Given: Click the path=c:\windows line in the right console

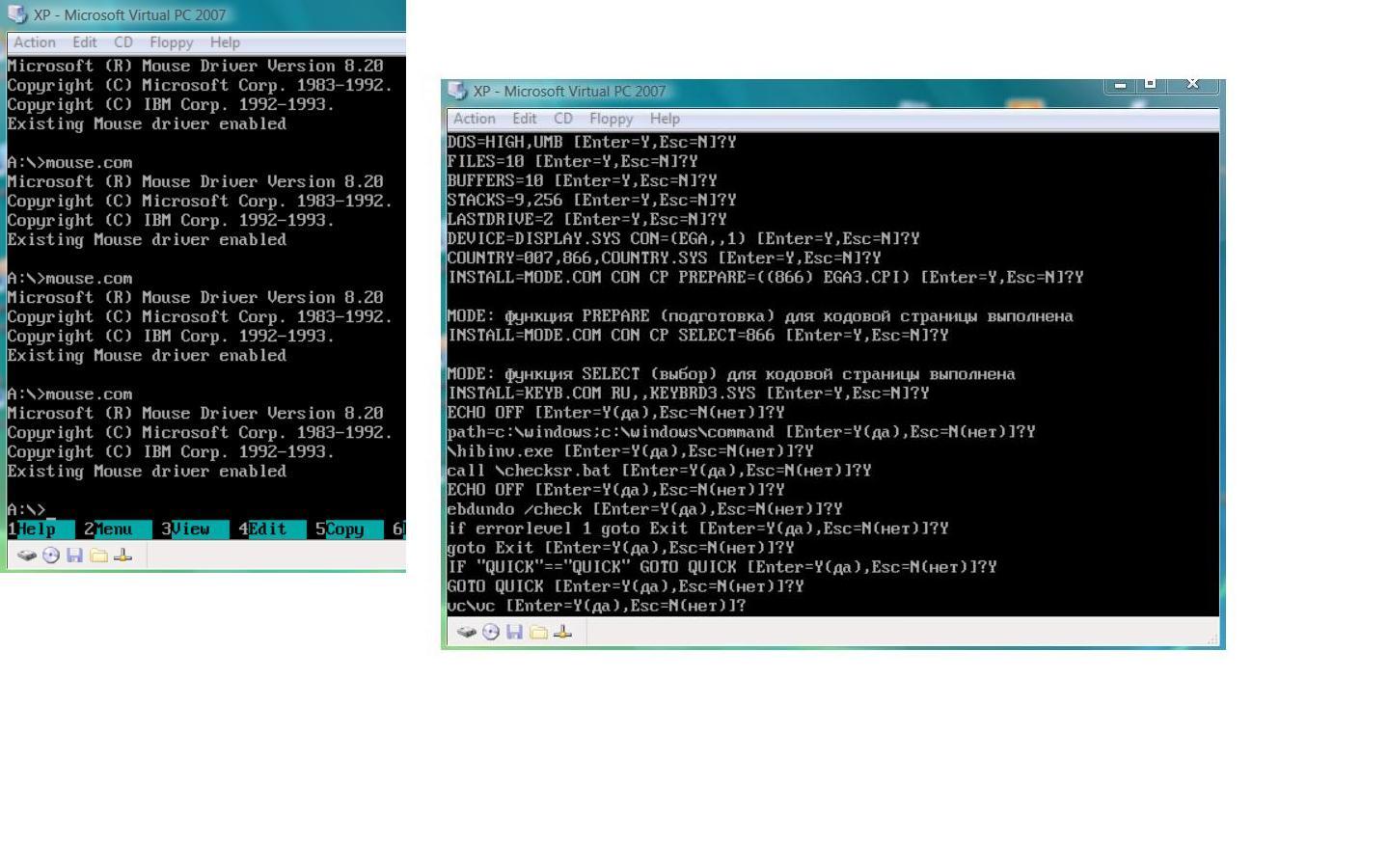Looking at the screenshot, I should 741,432.
